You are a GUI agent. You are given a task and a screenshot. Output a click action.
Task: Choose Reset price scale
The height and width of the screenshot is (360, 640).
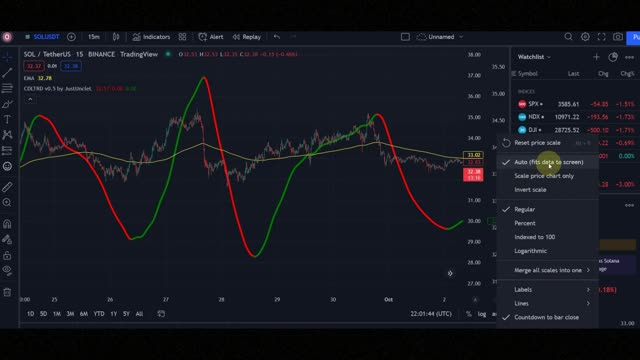tap(547, 143)
